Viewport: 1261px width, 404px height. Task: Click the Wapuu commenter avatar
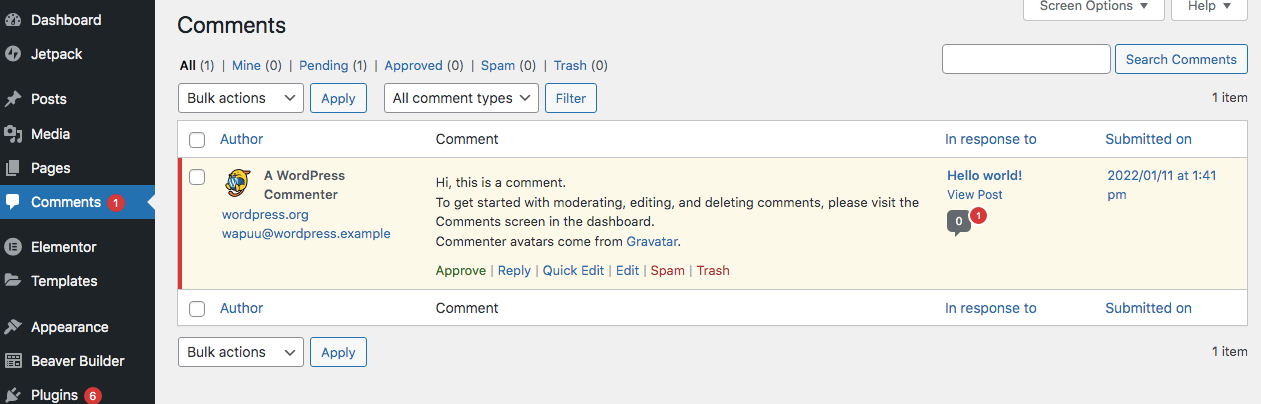(237, 182)
